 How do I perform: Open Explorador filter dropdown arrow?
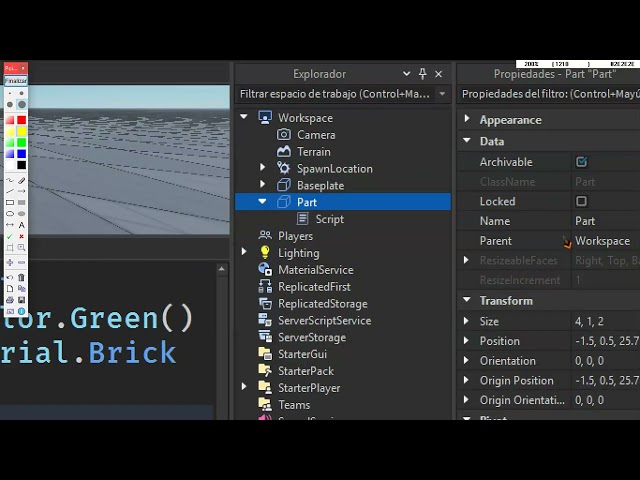pos(442,94)
